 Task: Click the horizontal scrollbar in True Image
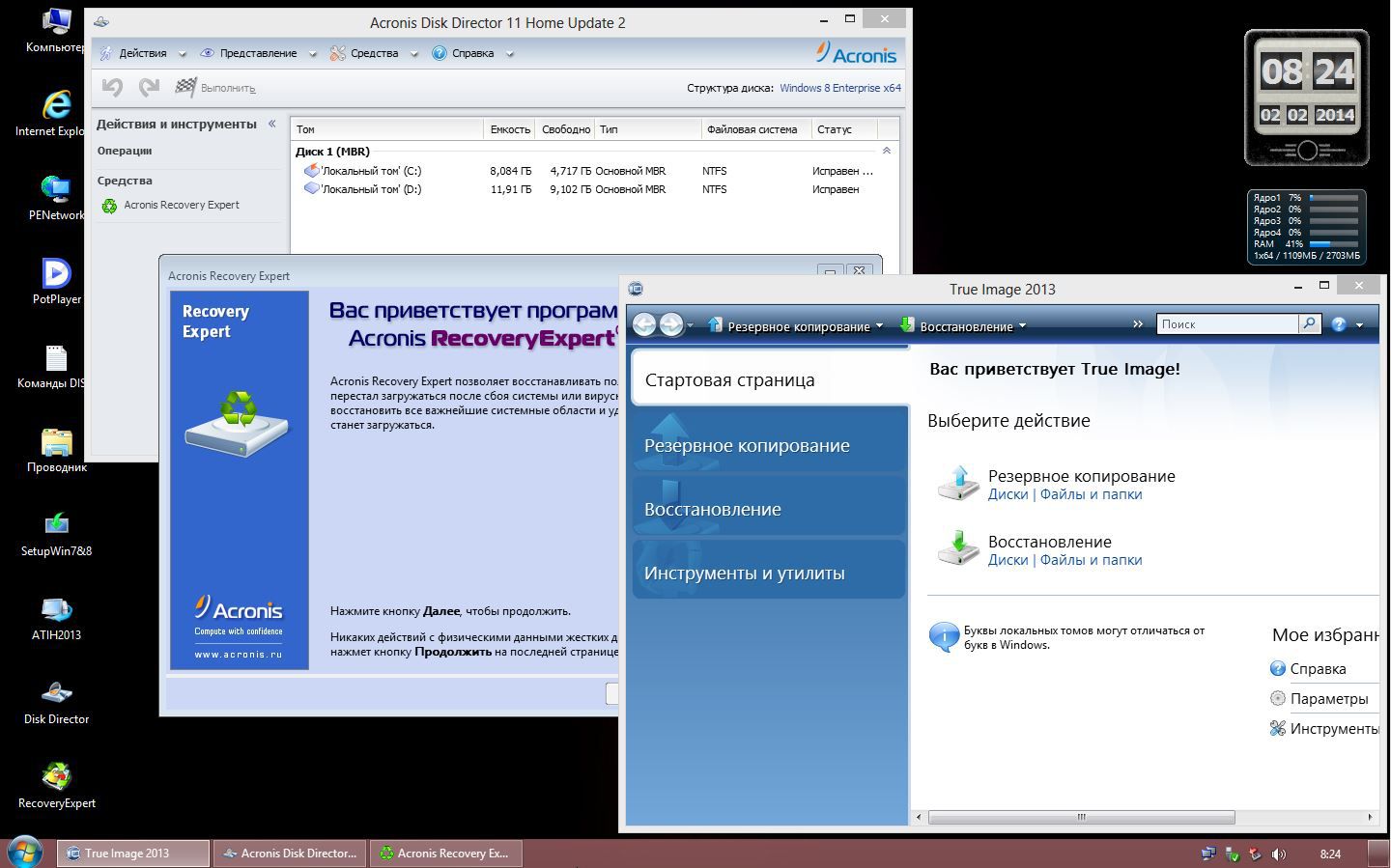[1082, 817]
